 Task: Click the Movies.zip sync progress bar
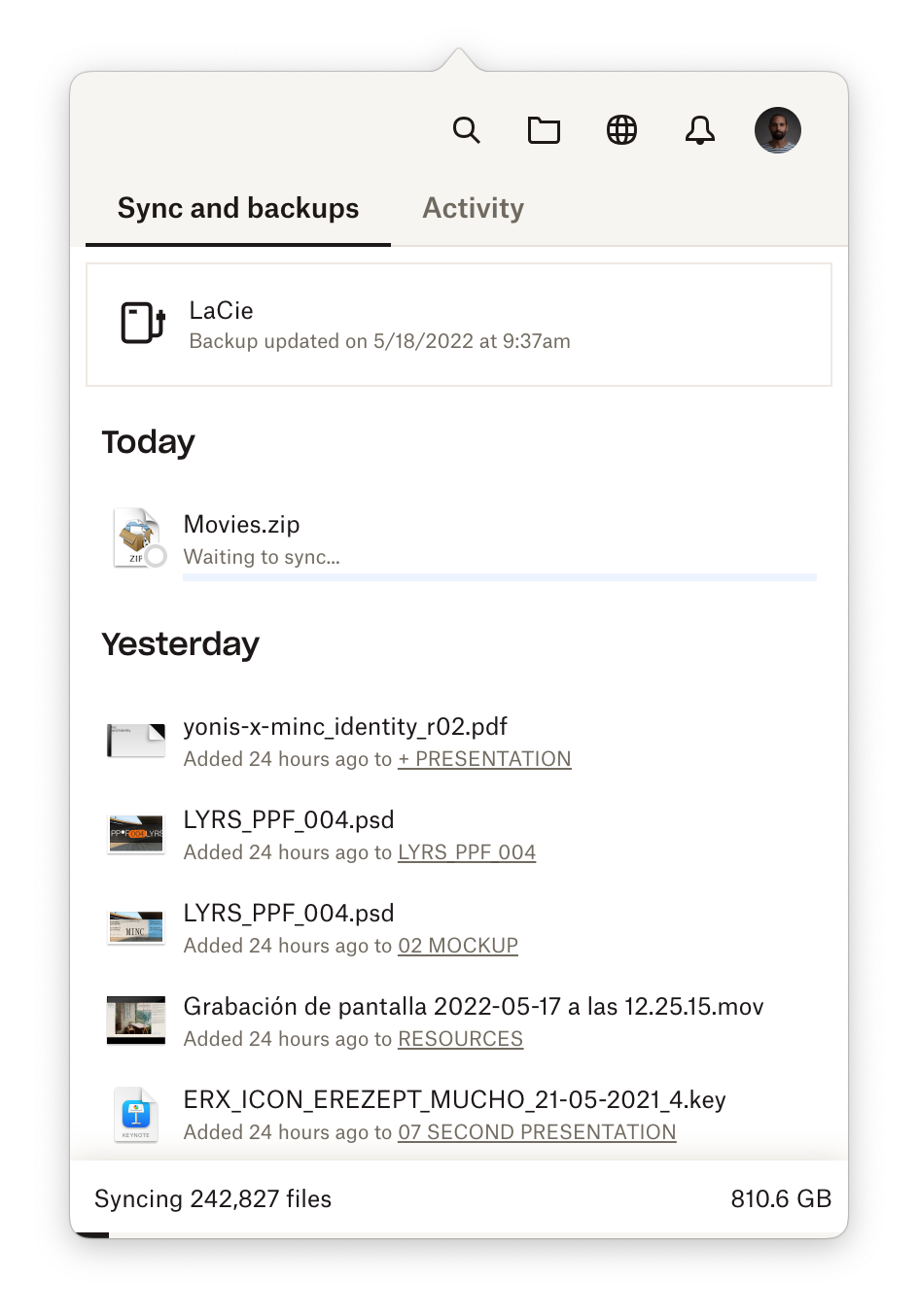coord(499,577)
